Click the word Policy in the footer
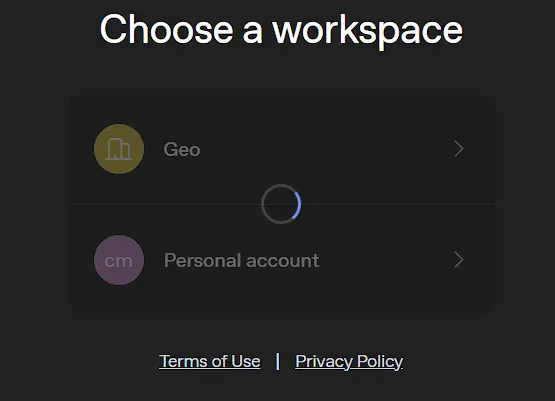 [x=380, y=362]
